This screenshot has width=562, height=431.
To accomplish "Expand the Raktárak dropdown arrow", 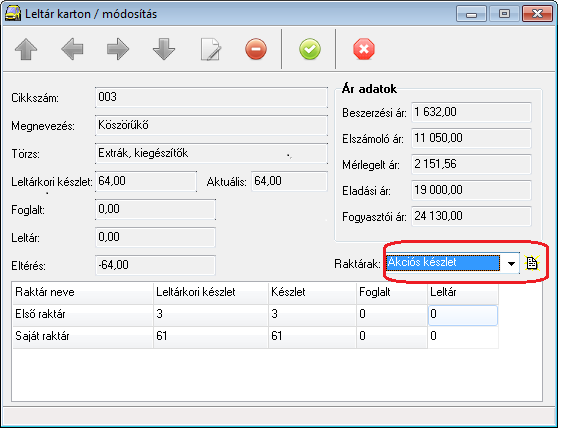I will click(x=511, y=264).
